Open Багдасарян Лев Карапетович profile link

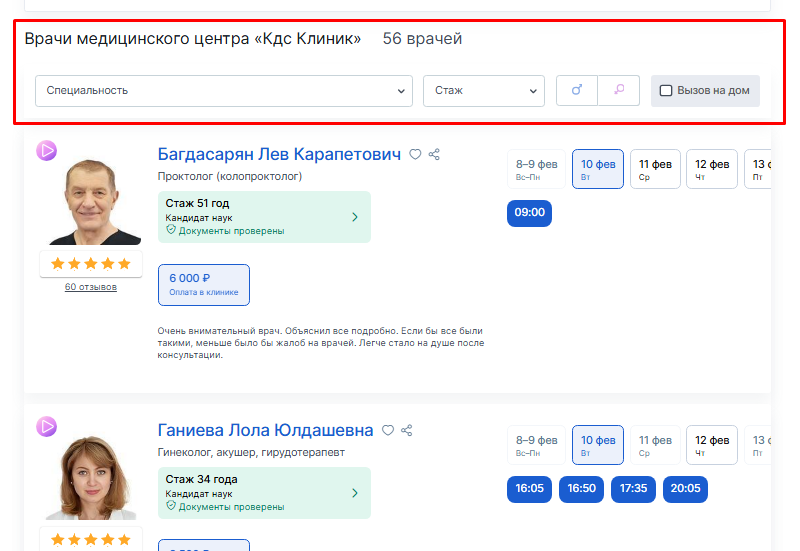coord(279,154)
